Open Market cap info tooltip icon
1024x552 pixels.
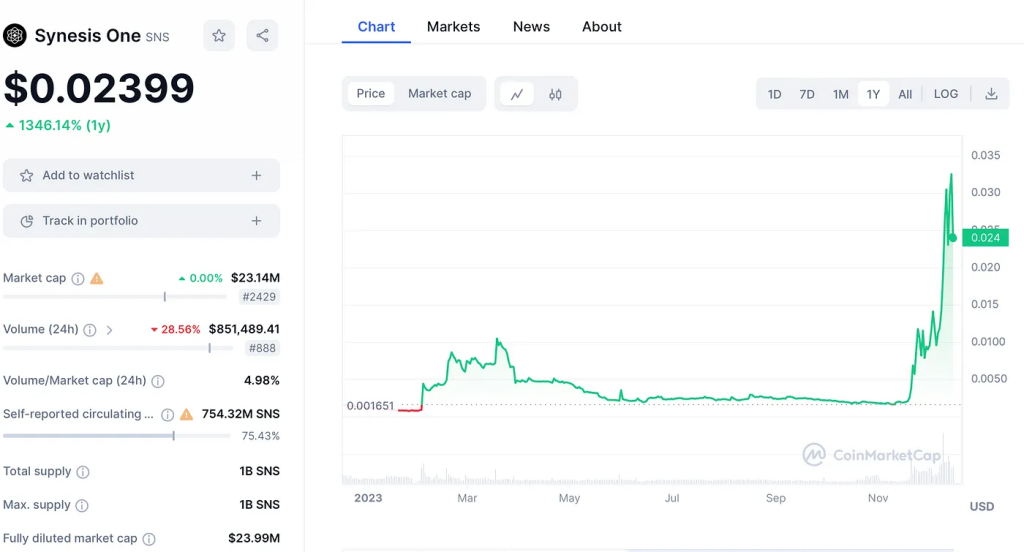click(x=78, y=279)
